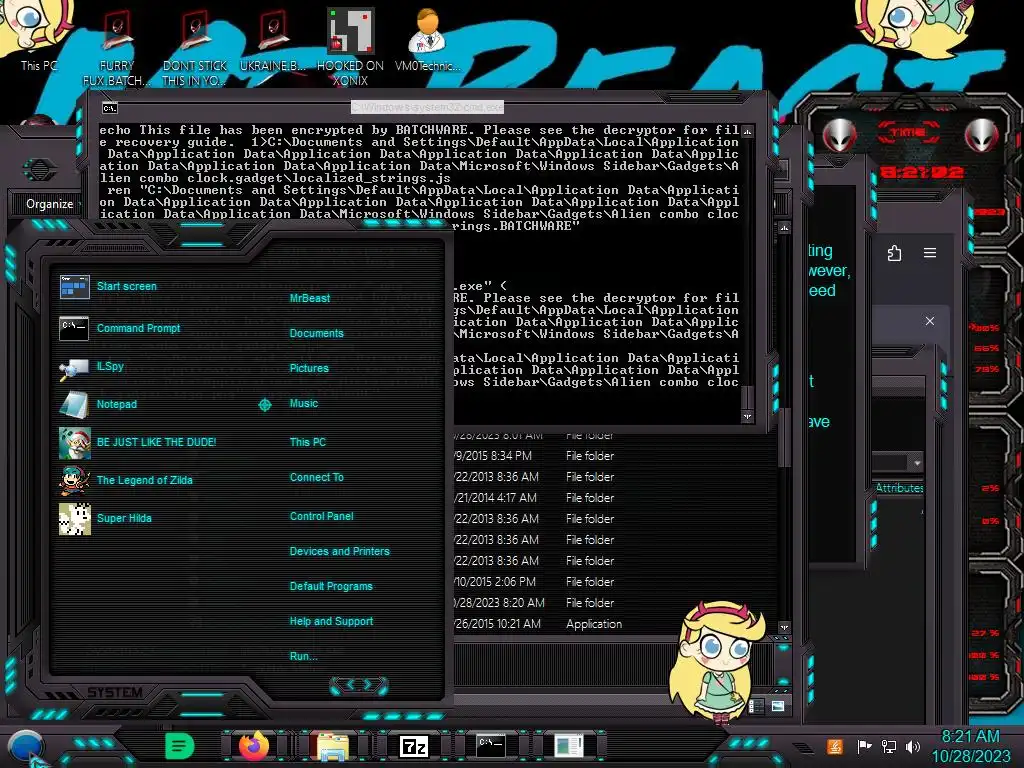Open Help and Support
This screenshot has width=1024, height=768.
(x=331, y=621)
